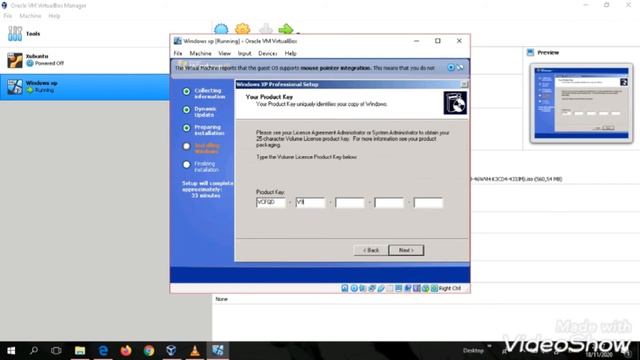Click the shared folders status icon

[x=390, y=288]
